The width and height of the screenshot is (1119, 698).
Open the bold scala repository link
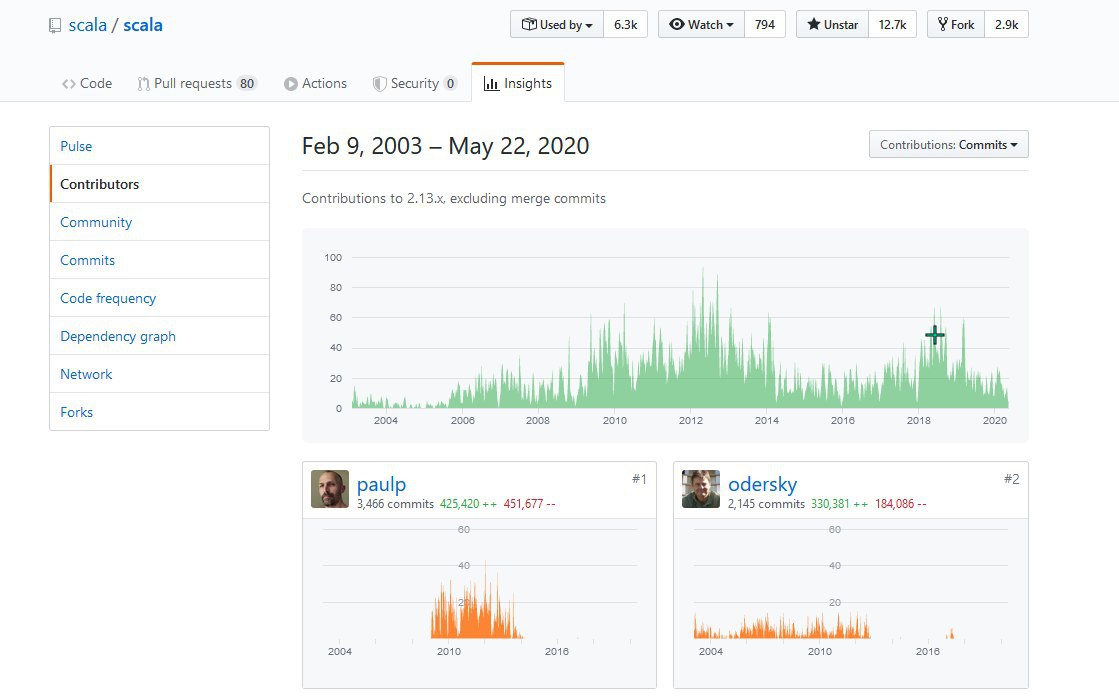(143, 25)
